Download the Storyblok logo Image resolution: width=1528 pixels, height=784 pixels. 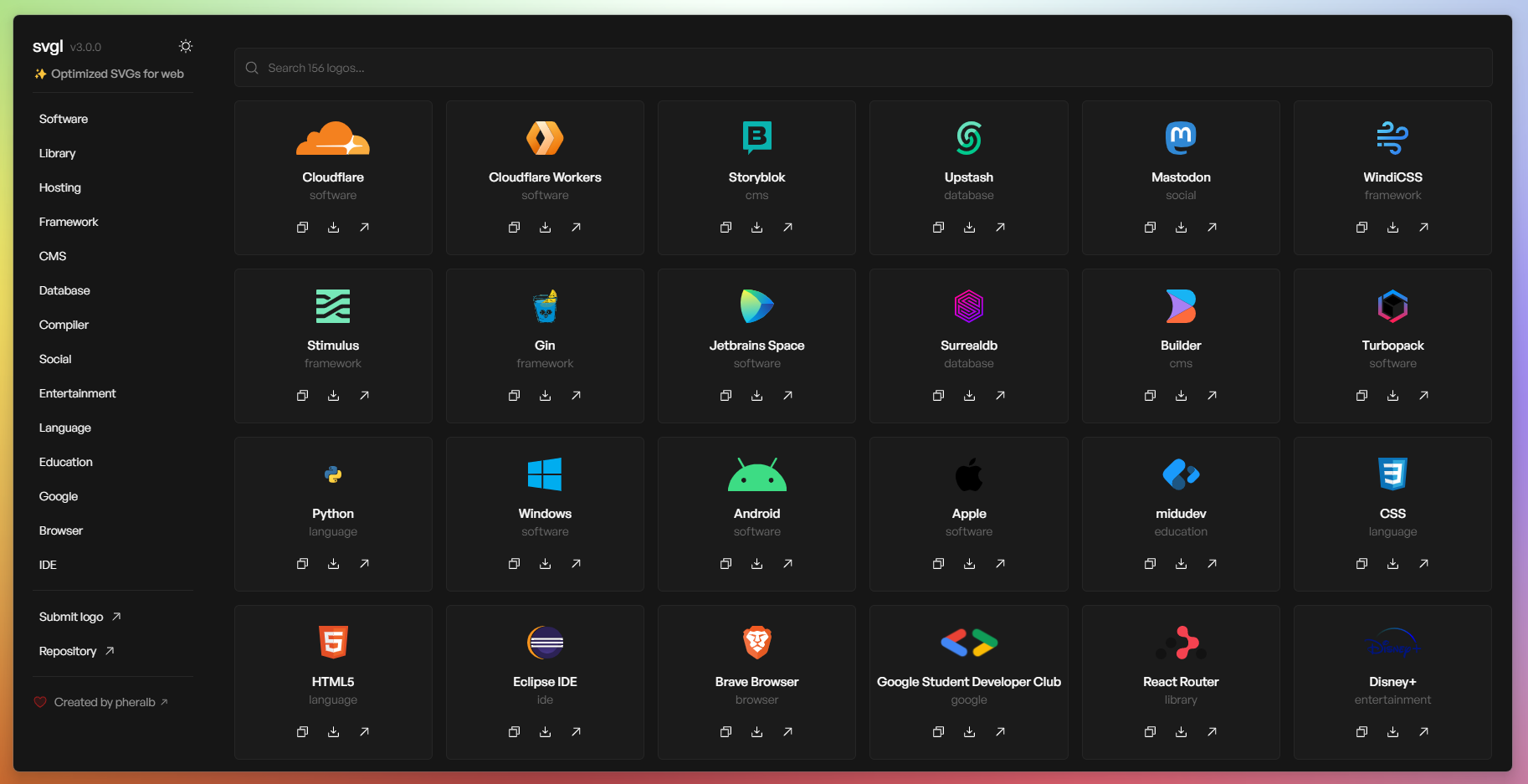click(756, 228)
